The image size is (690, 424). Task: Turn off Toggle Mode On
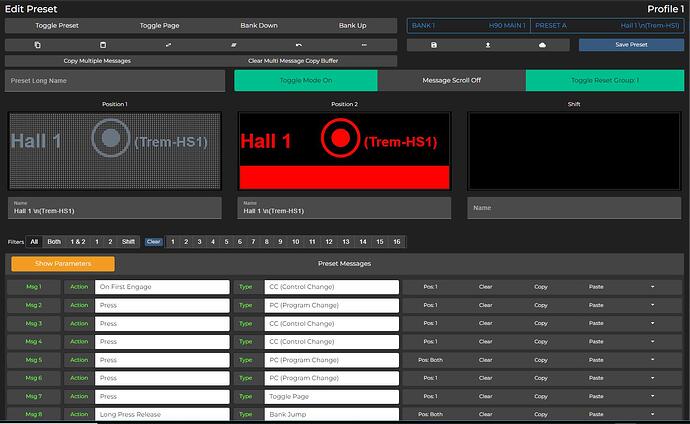click(306, 80)
